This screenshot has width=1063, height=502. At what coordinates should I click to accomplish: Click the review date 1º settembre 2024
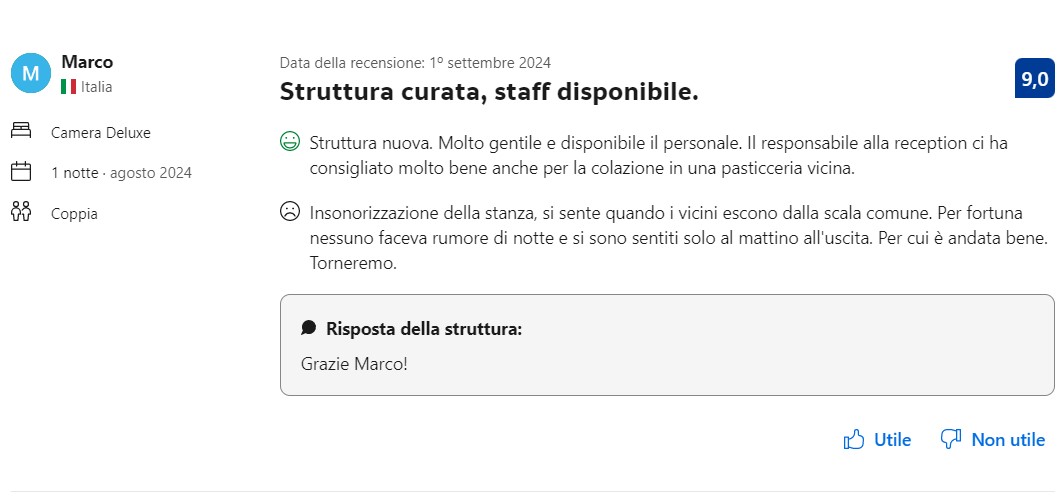(415, 62)
